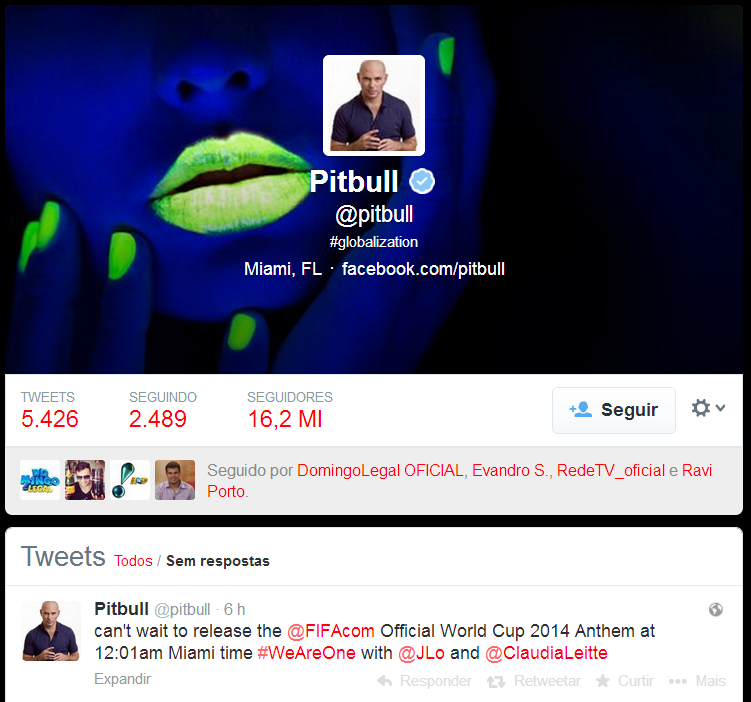Click the #WeAreOne hashtag
The width and height of the screenshot is (751, 702).
(307, 653)
